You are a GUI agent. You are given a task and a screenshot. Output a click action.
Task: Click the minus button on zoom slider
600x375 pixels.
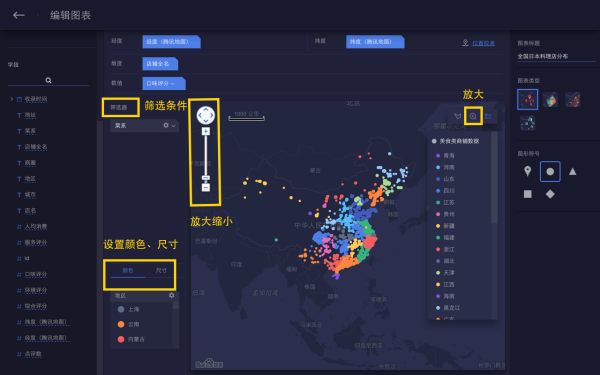[206, 188]
